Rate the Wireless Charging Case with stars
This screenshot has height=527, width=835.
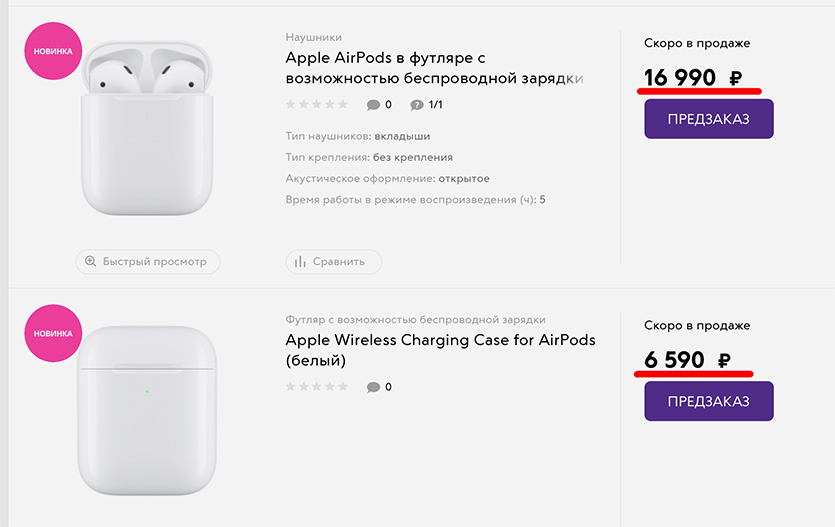(x=317, y=387)
